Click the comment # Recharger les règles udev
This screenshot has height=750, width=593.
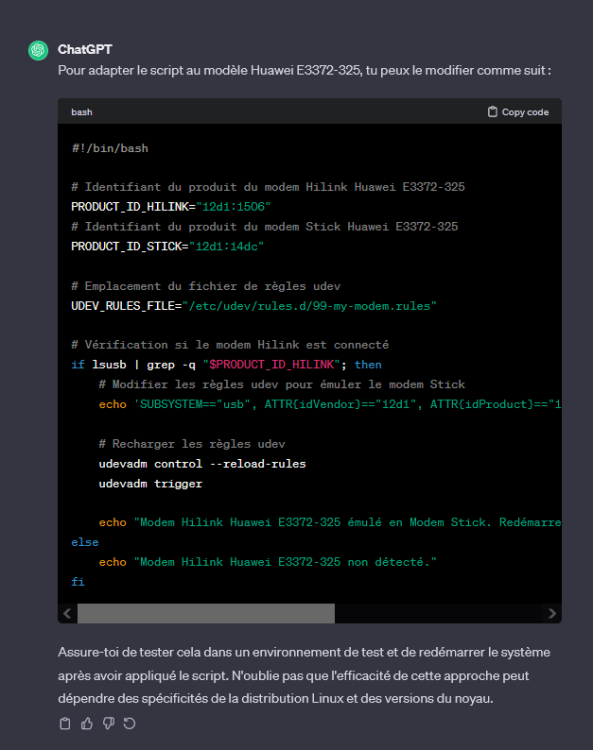coord(192,444)
